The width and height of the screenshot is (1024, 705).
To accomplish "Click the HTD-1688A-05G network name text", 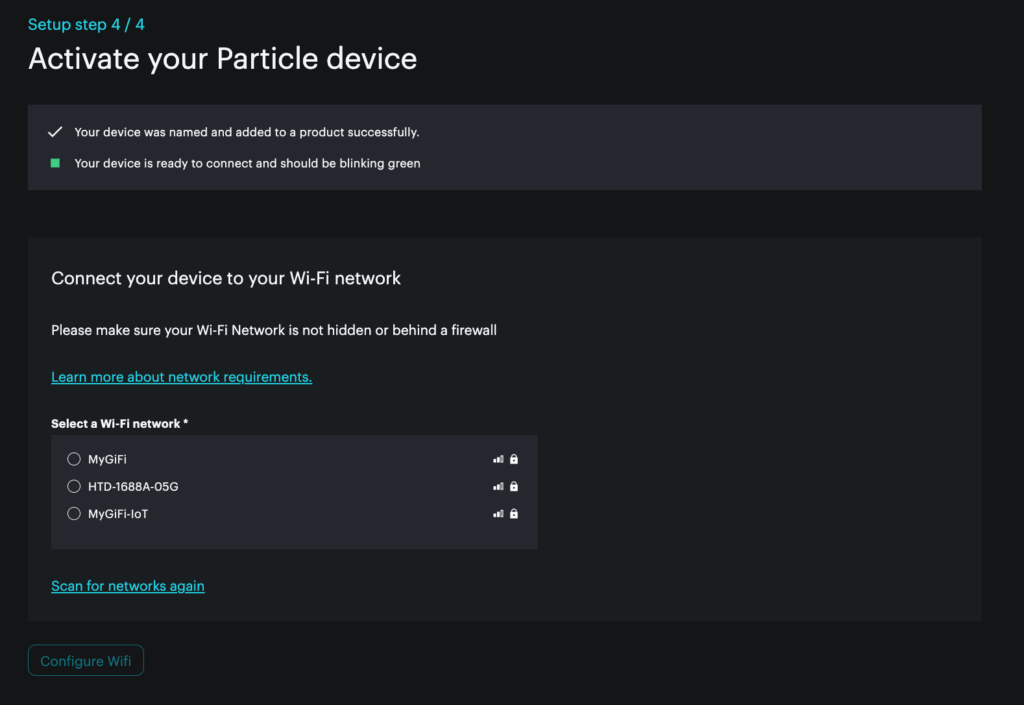I will (x=133, y=487).
